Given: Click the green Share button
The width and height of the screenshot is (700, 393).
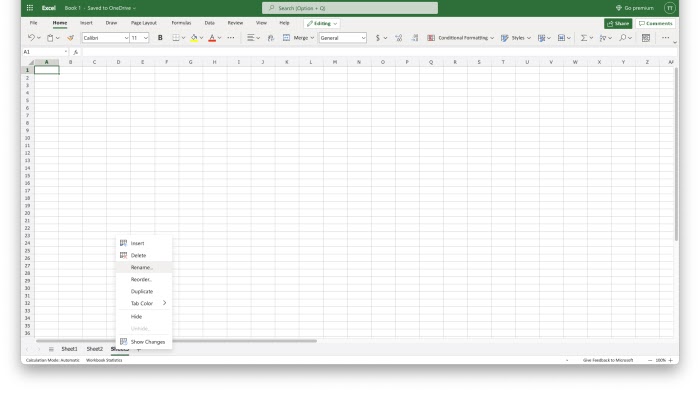Looking at the screenshot, I should click(x=618, y=23).
